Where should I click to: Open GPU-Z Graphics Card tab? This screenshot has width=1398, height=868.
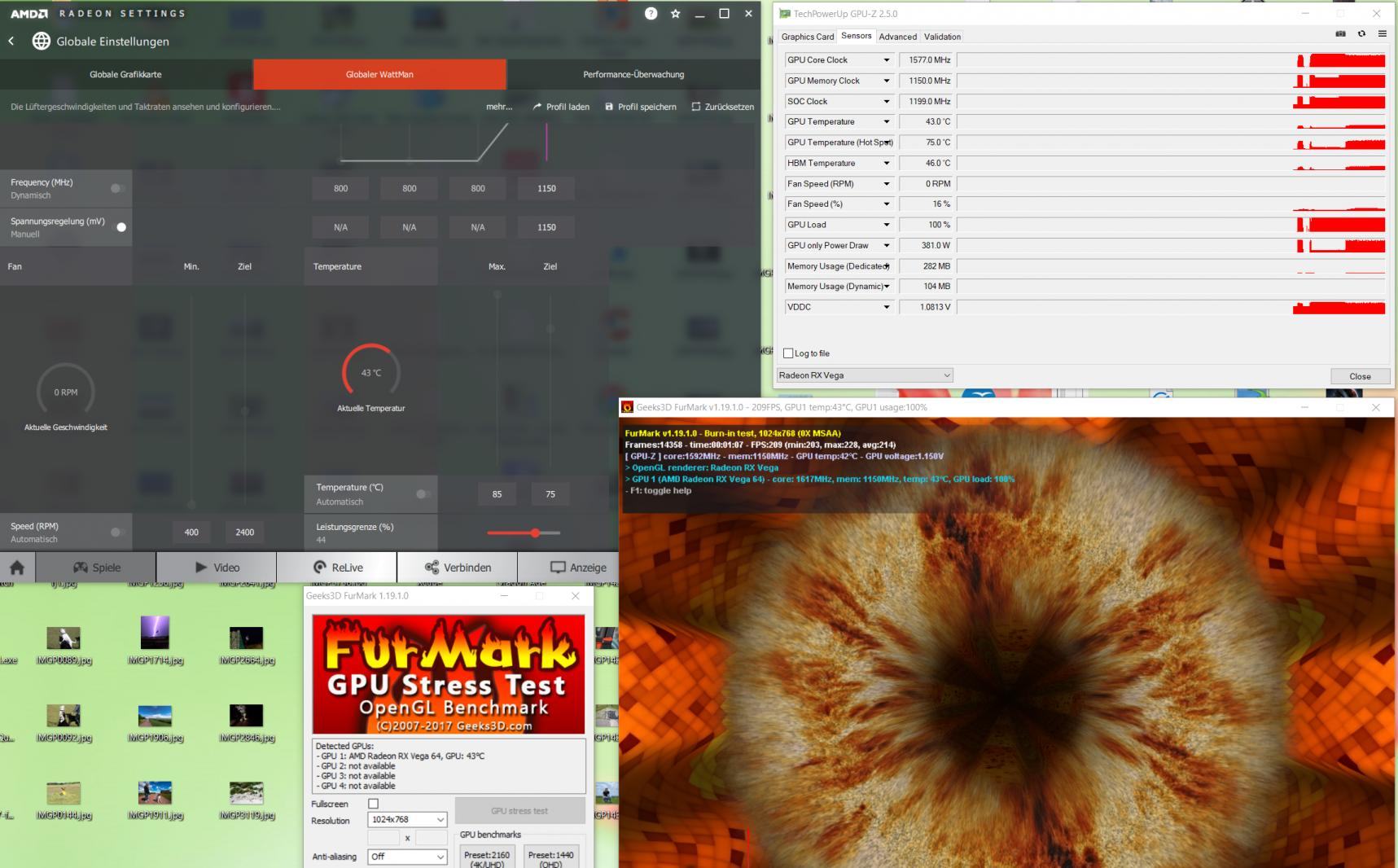tap(808, 37)
